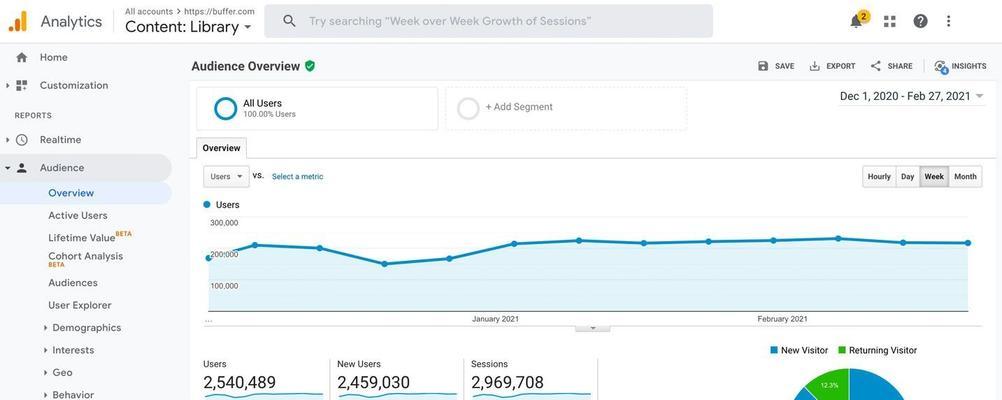This screenshot has width=1002, height=400.
Task: Toggle Day chart granularity
Action: point(907,177)
